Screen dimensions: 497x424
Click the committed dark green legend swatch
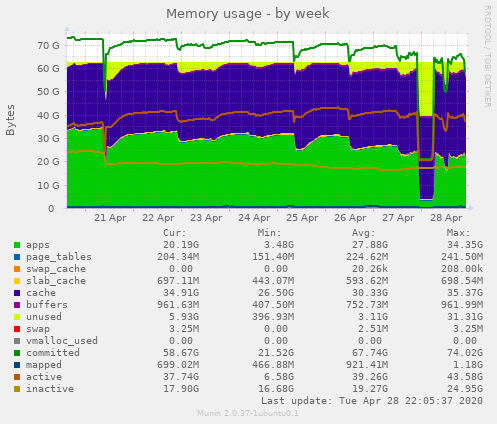[17, 353]
